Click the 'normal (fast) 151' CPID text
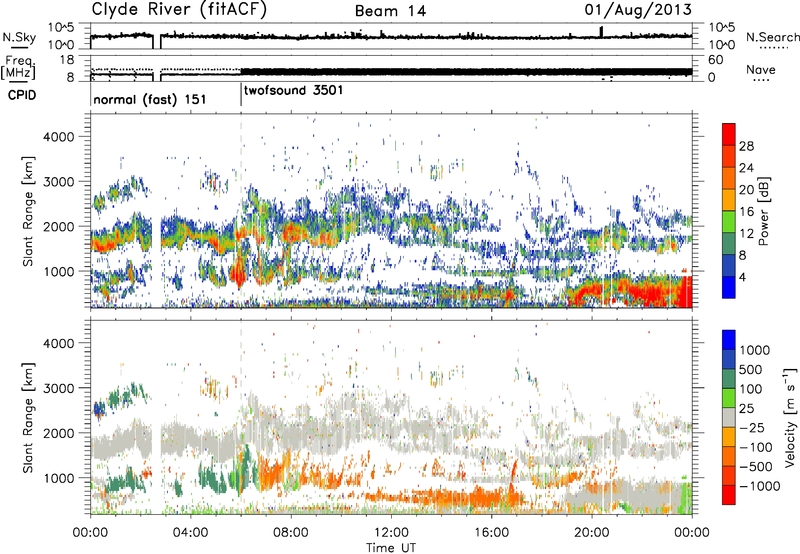This screenshot has height=554, width=800. click(x=150, y=99)
